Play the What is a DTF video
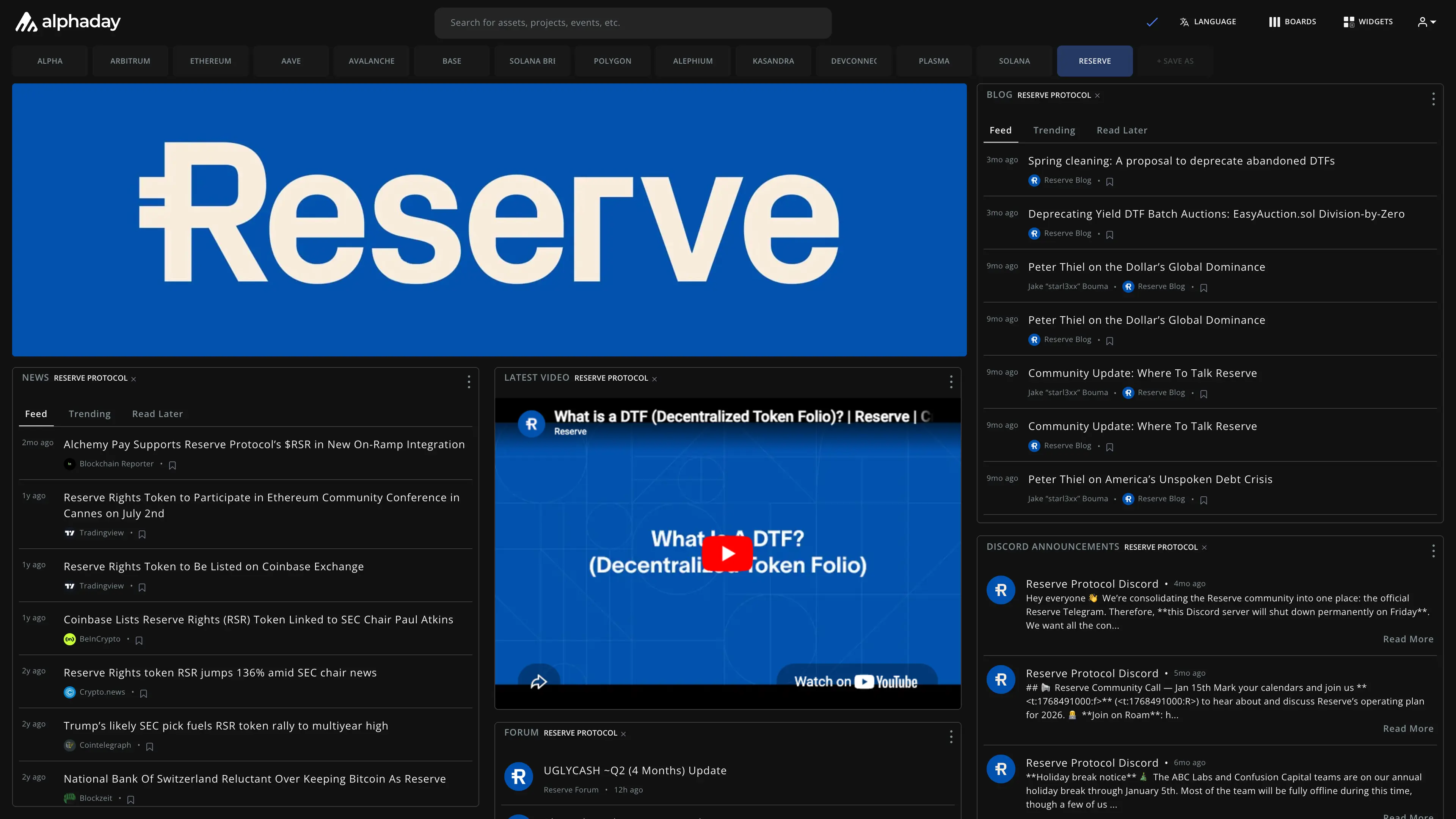This screenshot has height=819, width=1456. pyautogui.click(x=728, y=553)
